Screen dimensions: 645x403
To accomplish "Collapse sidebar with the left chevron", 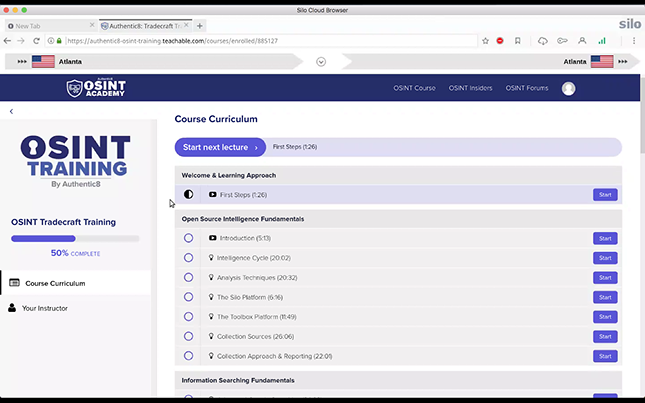I will [x=12, y=111].
